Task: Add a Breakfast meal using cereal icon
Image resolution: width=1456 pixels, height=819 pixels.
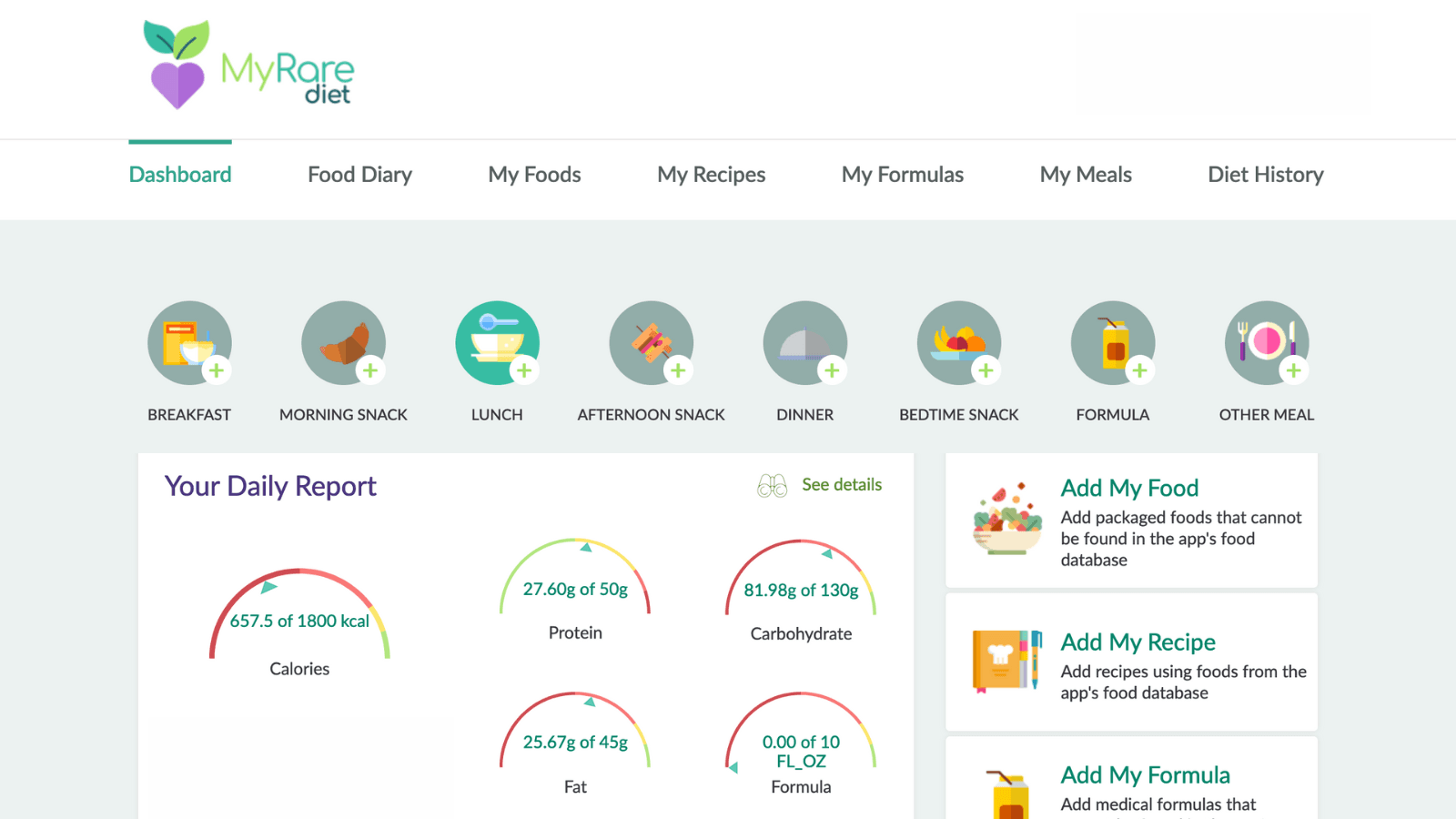Action: 189,343
